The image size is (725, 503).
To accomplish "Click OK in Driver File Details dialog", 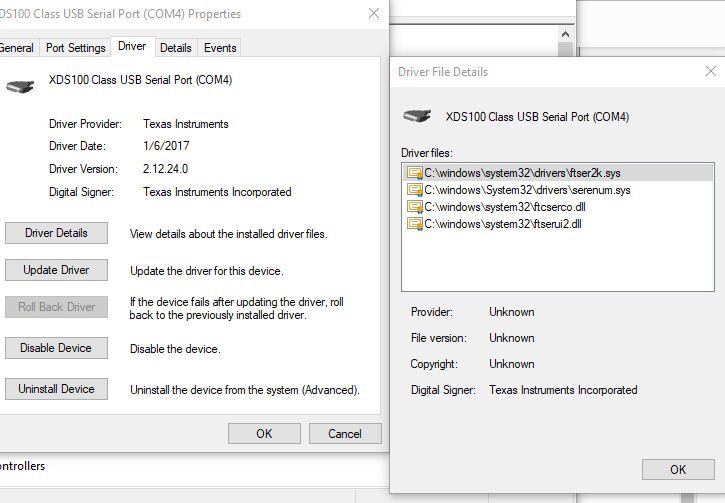I will point(678,470).
